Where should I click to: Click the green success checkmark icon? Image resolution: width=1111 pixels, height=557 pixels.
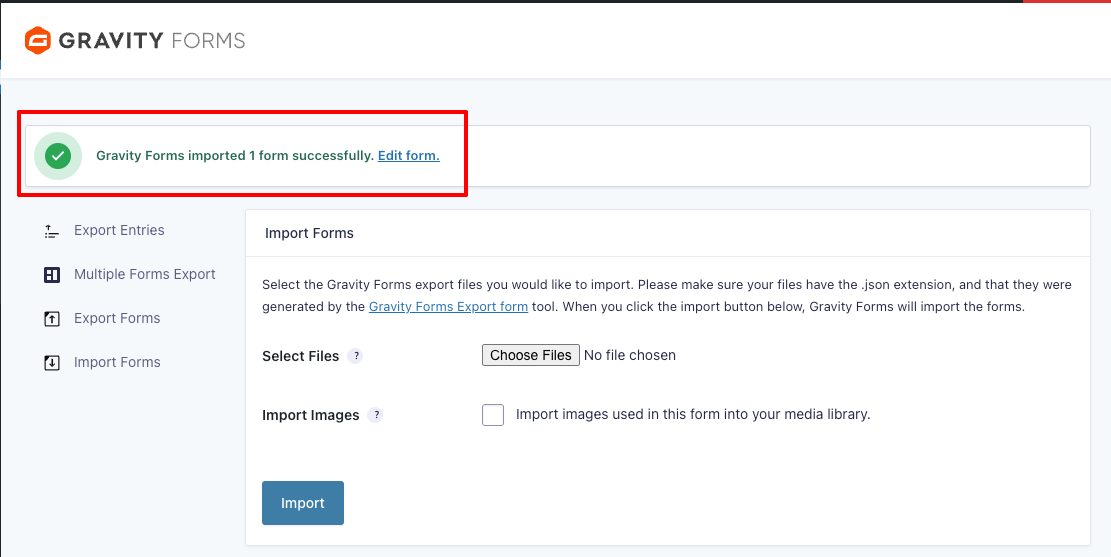[58, 156]
